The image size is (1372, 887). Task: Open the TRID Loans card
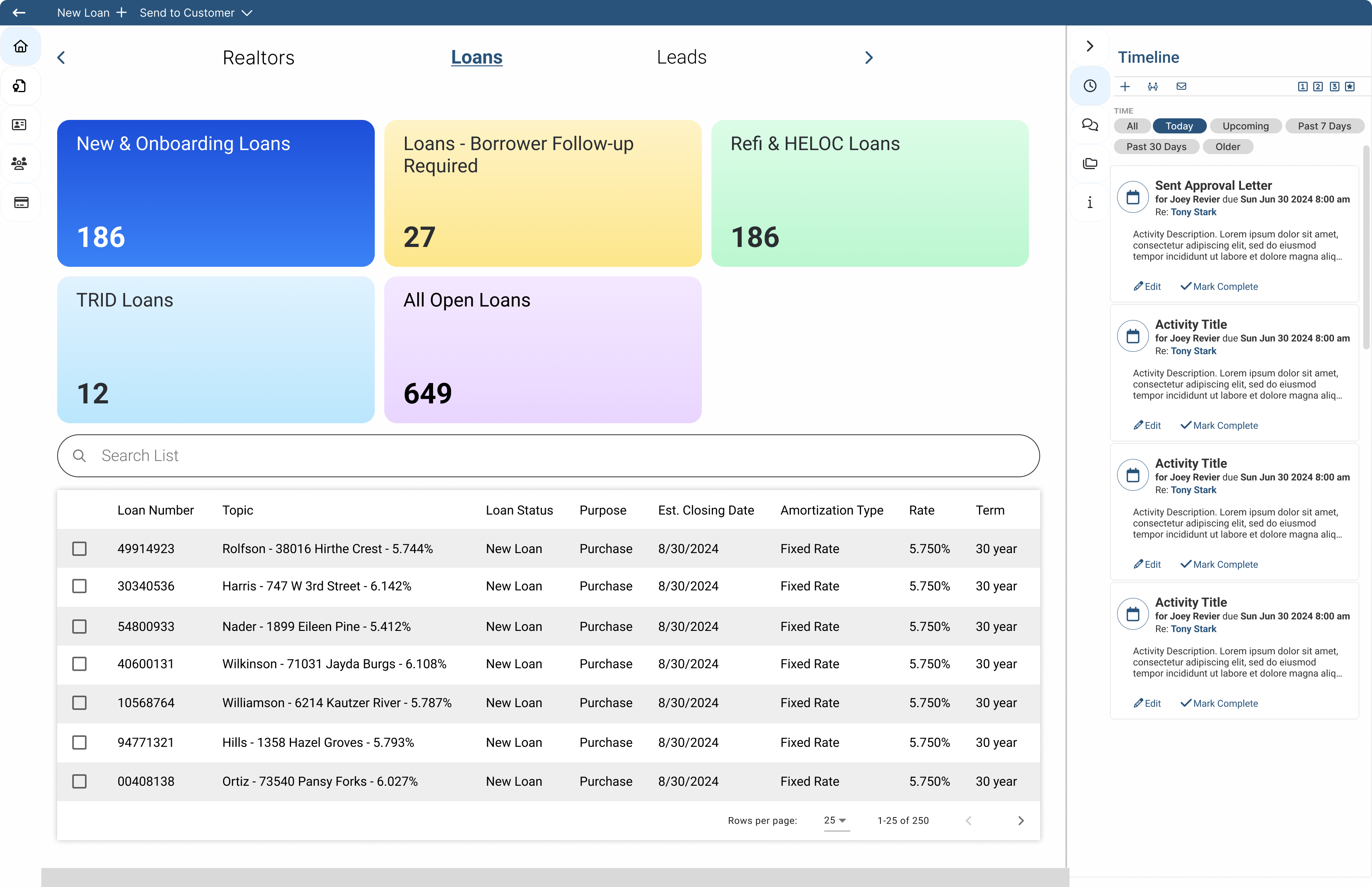(x=215, y=349)
